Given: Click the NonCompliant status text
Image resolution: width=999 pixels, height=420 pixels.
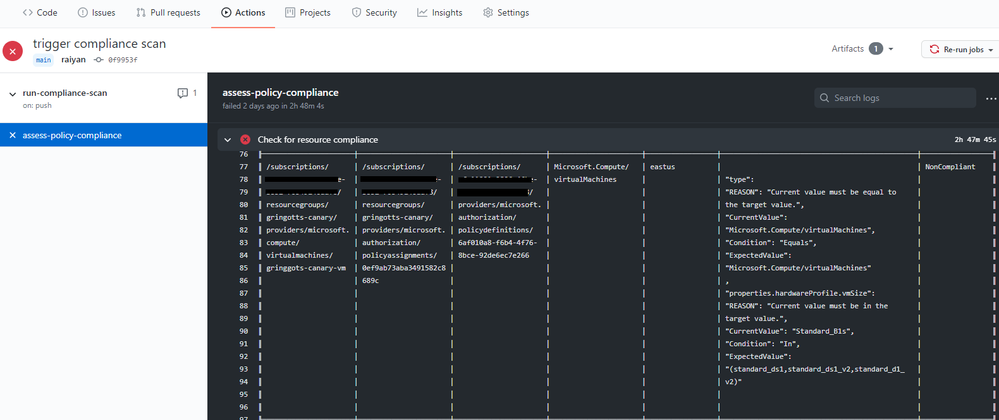Looking at the screenshot, I should (950, 167).
